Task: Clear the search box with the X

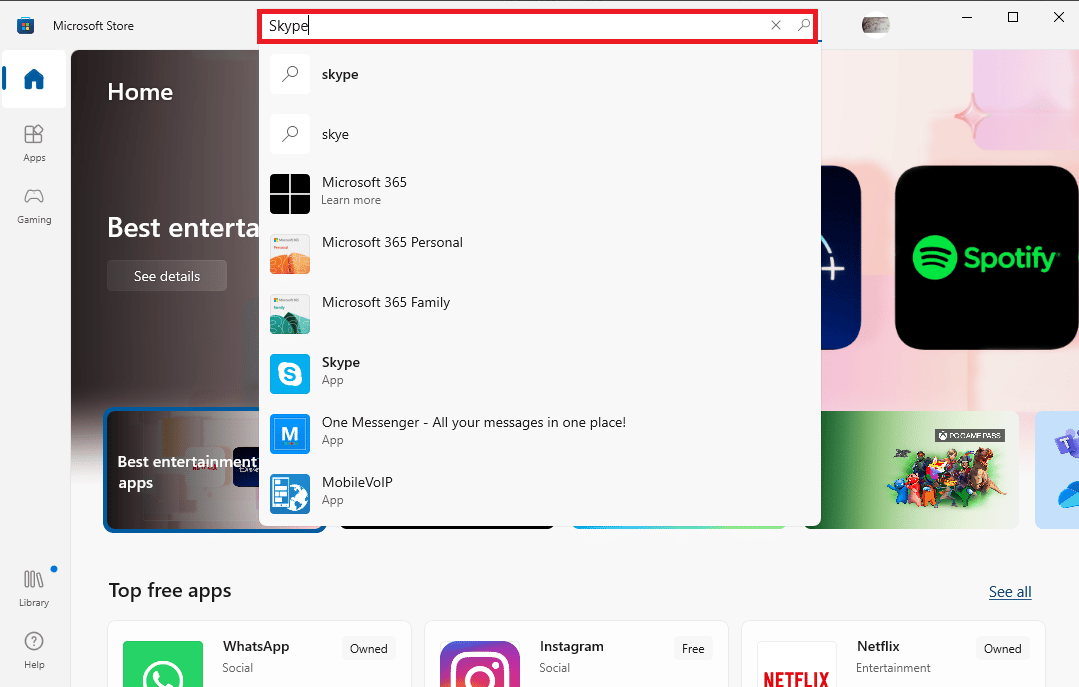Action: (776, 25)
